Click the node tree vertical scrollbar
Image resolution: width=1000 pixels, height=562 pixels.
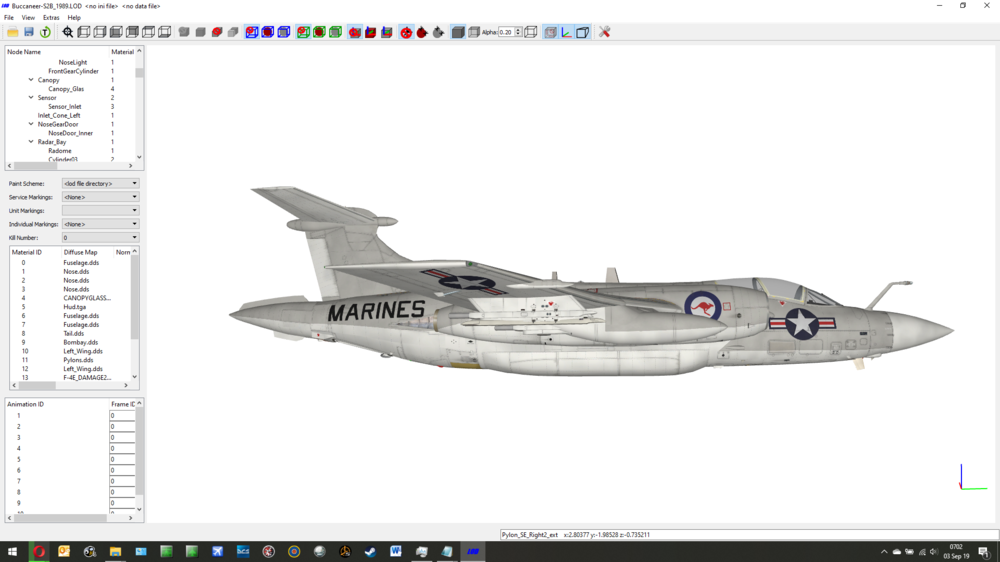(139, 104)
